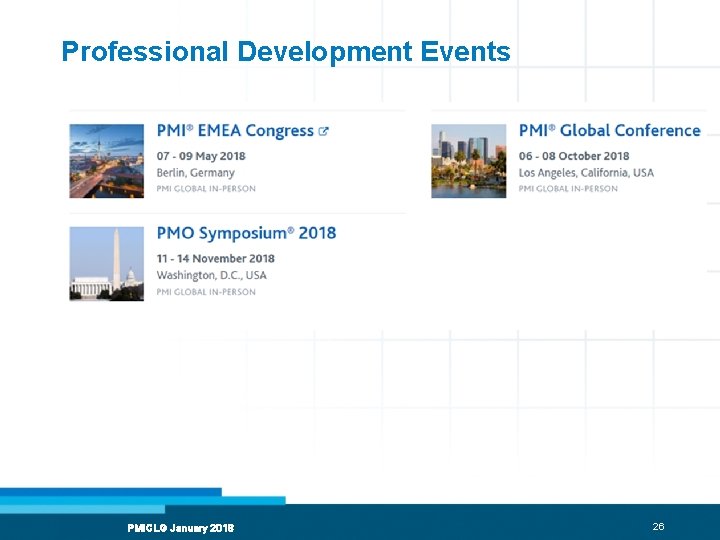
Task: Click the slide page number 26
Action: 658,527
